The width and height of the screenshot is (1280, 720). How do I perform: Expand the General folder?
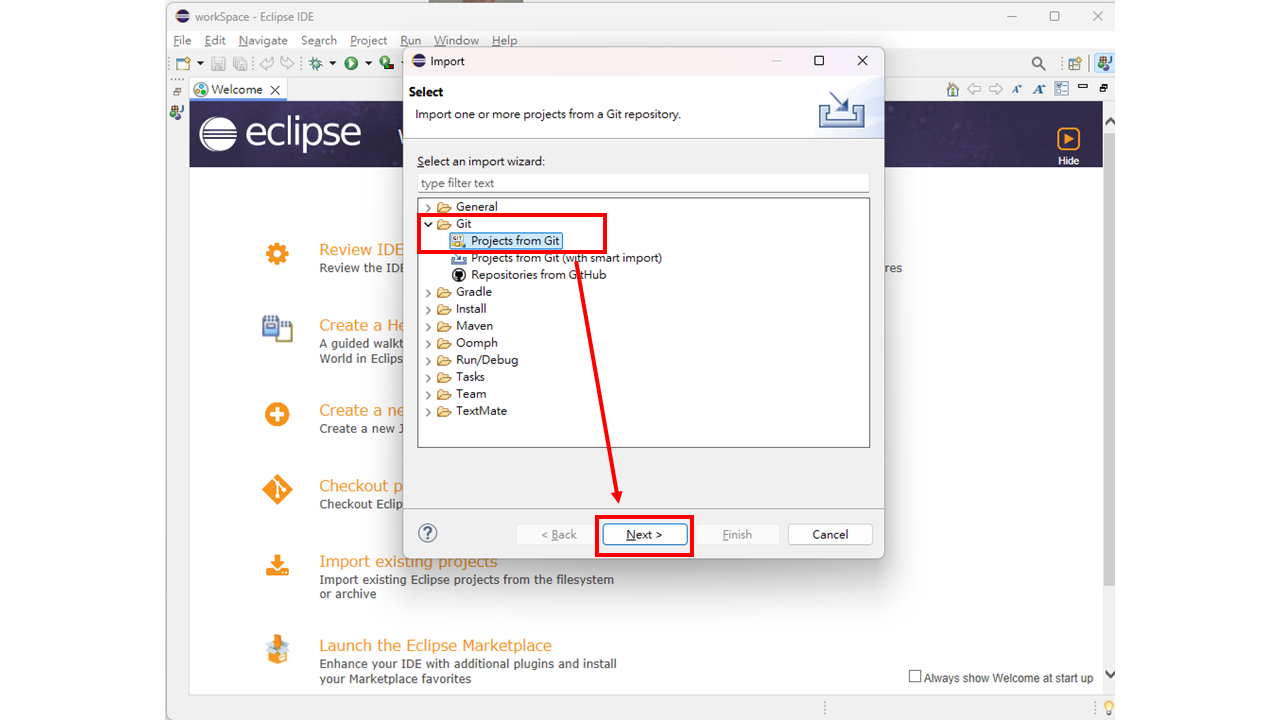pos(428,208)
